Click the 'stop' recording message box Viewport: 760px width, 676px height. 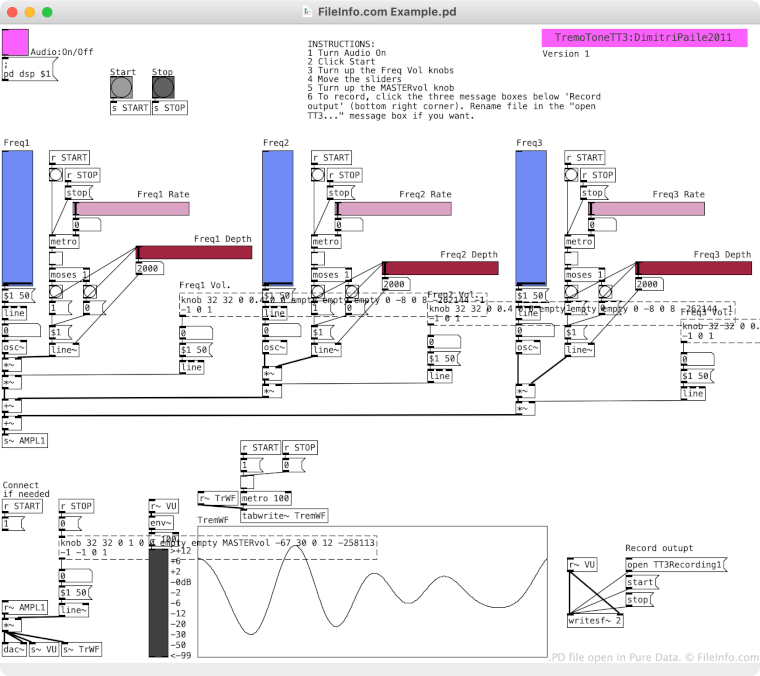pos(639,600)
